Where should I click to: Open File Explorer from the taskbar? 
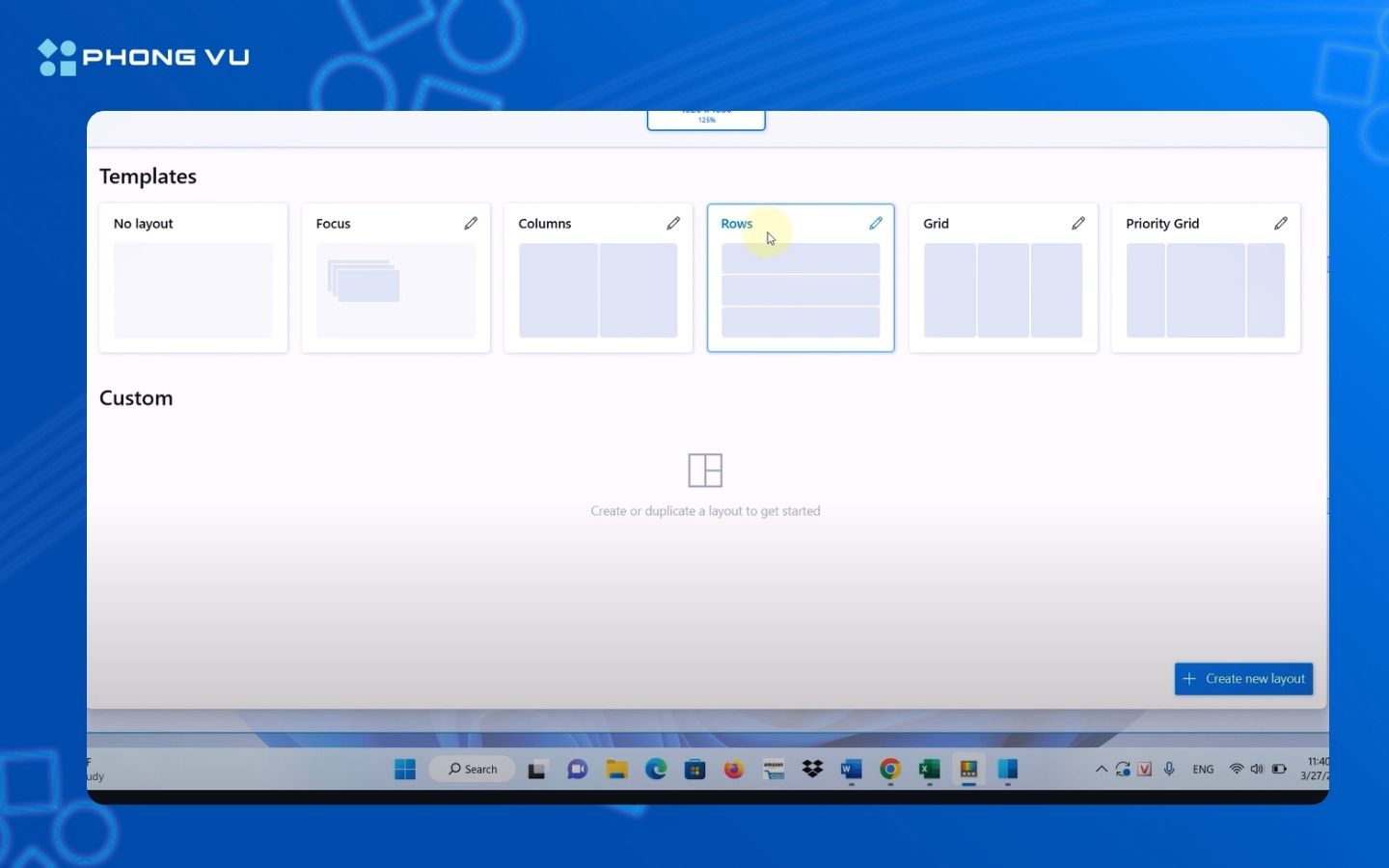[616, 769]
